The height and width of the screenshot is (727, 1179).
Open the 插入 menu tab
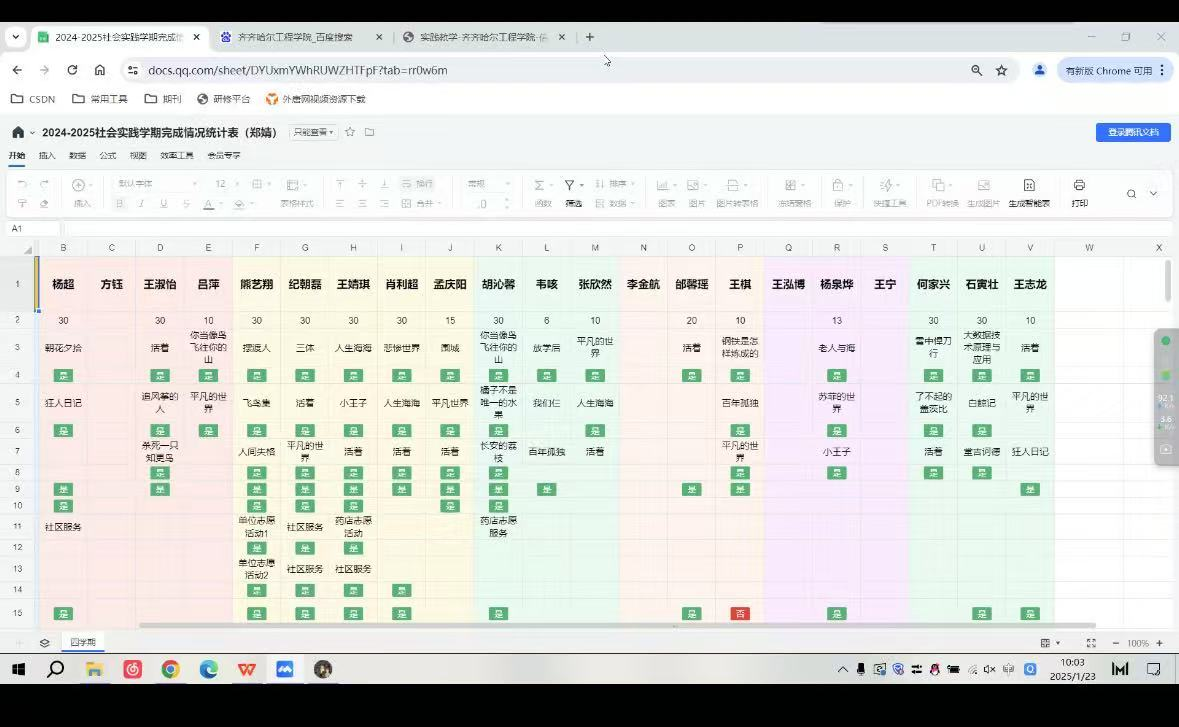click(47, 156)
